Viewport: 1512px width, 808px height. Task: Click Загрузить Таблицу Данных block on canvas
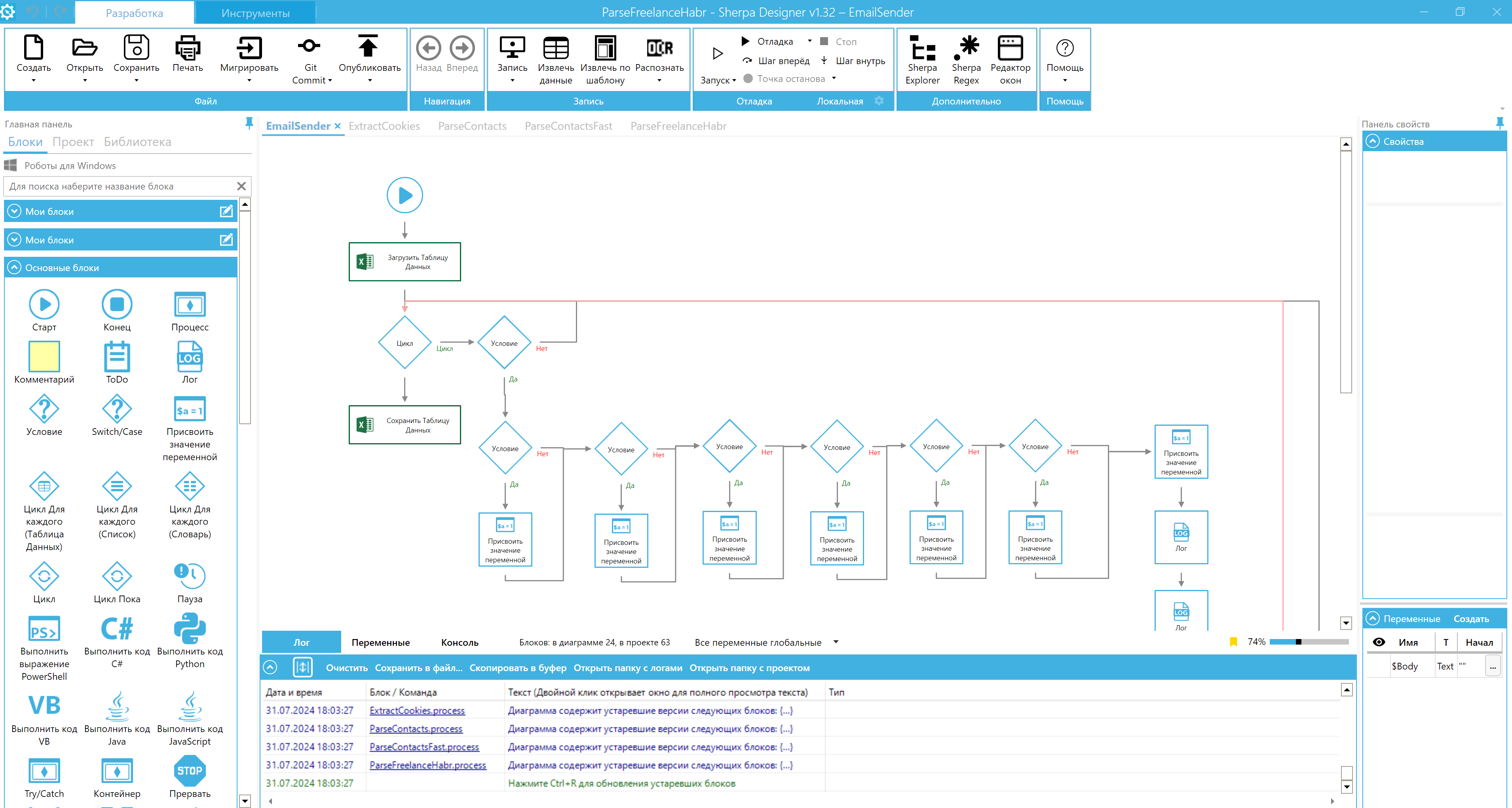click(x=405, y=262)
